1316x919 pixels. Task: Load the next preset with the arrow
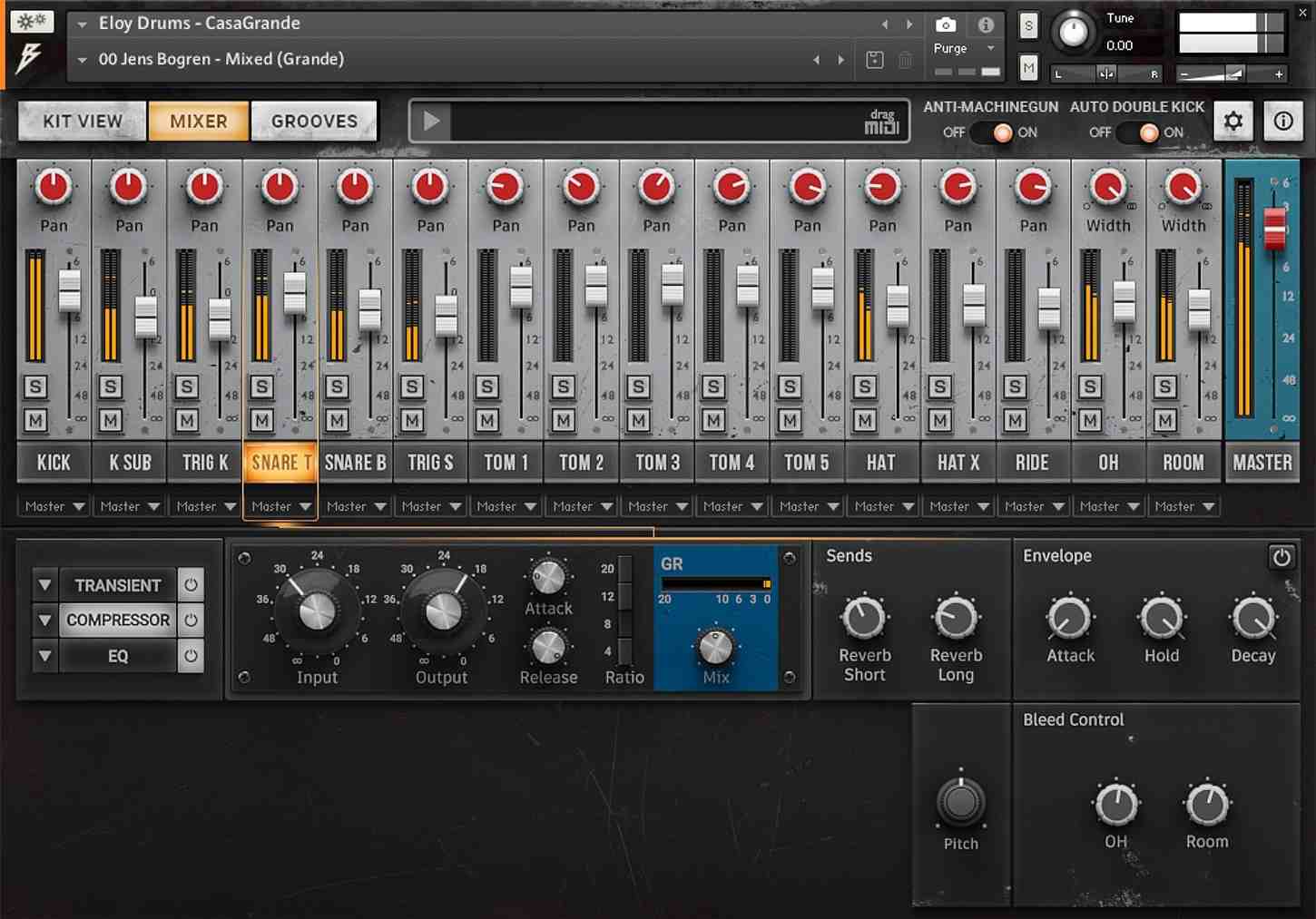840,59
